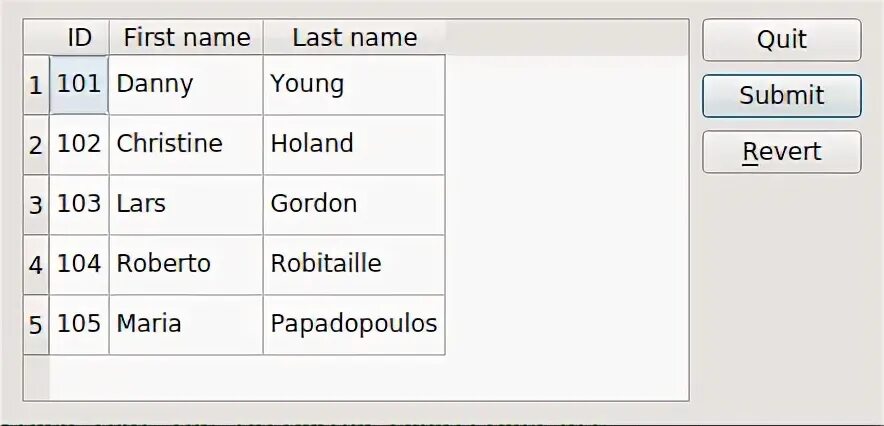Image resolution: width=884 pixels, height=426 pixels.
Task: Select row 2 header
Action: point(36,145)
